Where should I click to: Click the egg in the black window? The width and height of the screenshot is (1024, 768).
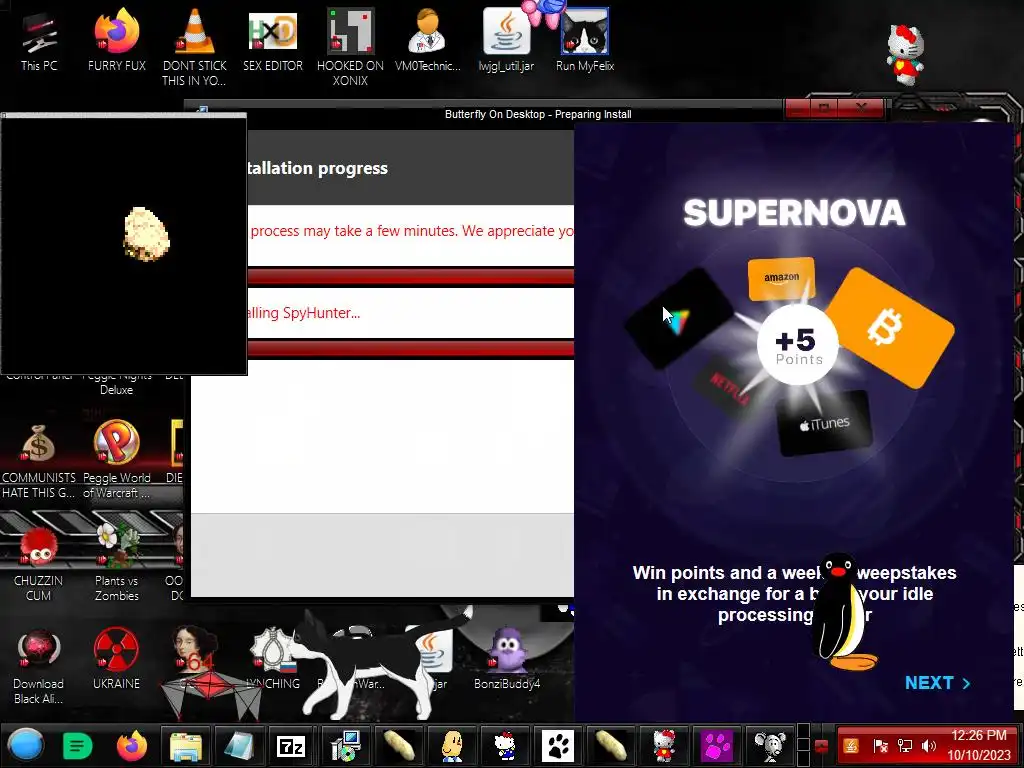(147, 234)
